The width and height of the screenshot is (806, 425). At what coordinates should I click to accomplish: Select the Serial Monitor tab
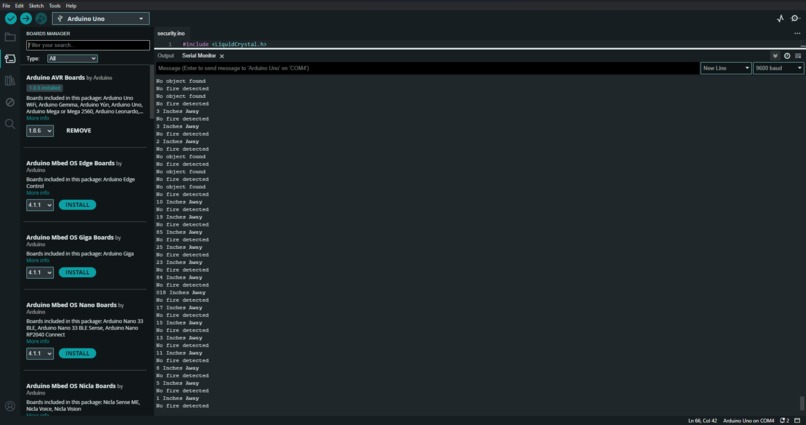coord(199,56)
